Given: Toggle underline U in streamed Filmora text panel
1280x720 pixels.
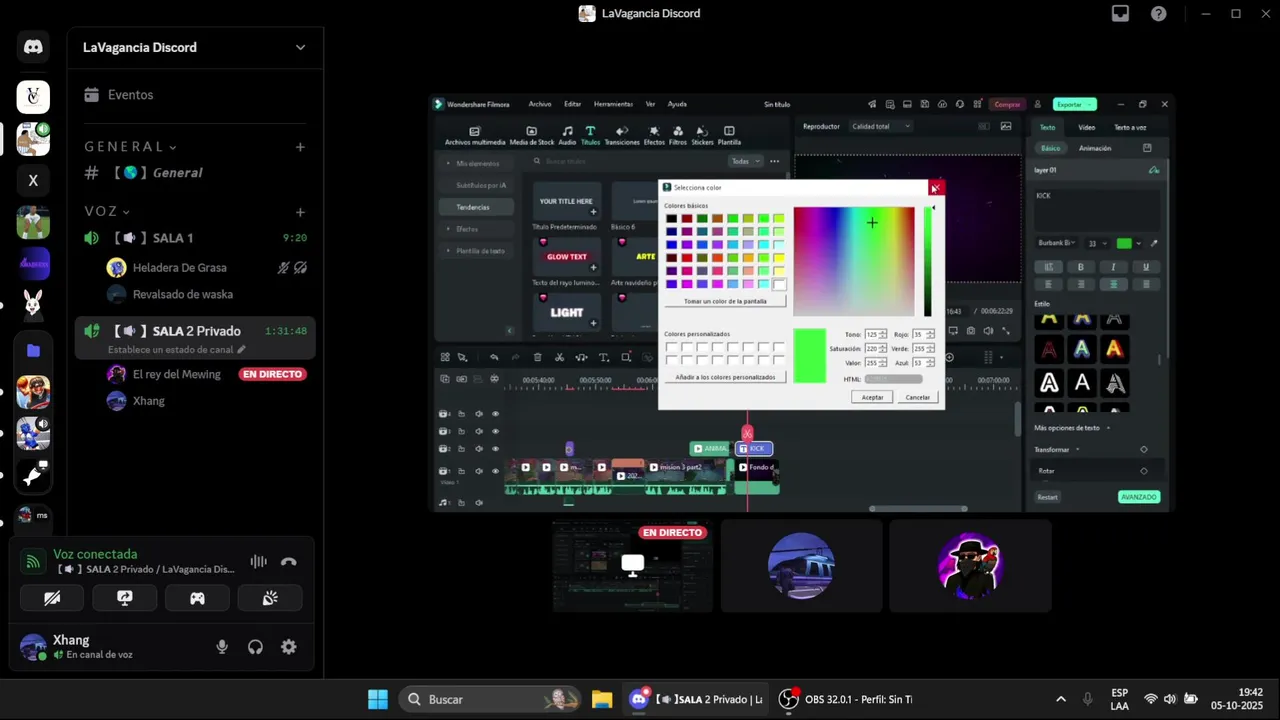Looking at the screenshot, I should tap(1146, 267).
